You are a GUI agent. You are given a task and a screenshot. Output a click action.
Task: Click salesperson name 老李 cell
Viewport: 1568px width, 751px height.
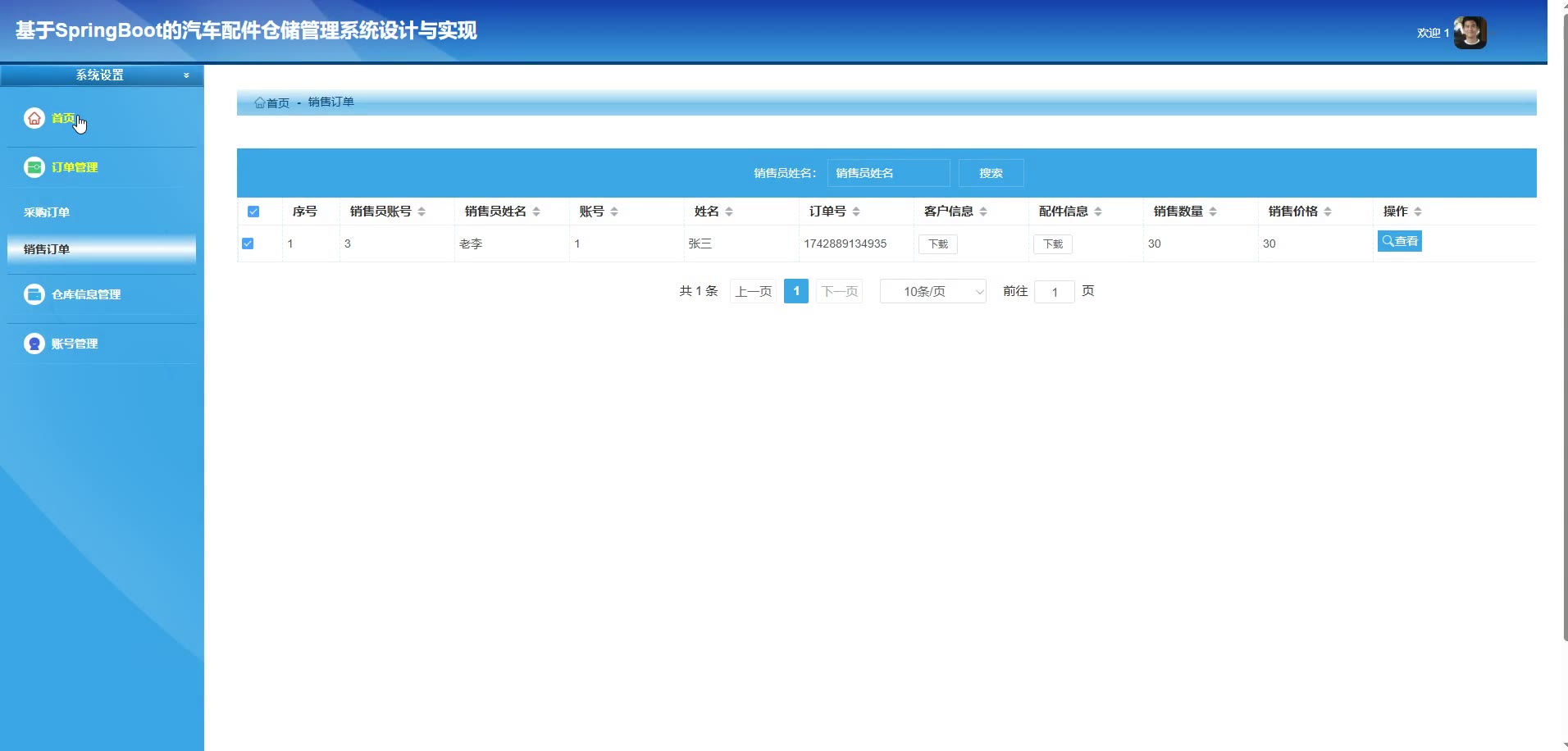pyautogui.click(x=471, y=244)
